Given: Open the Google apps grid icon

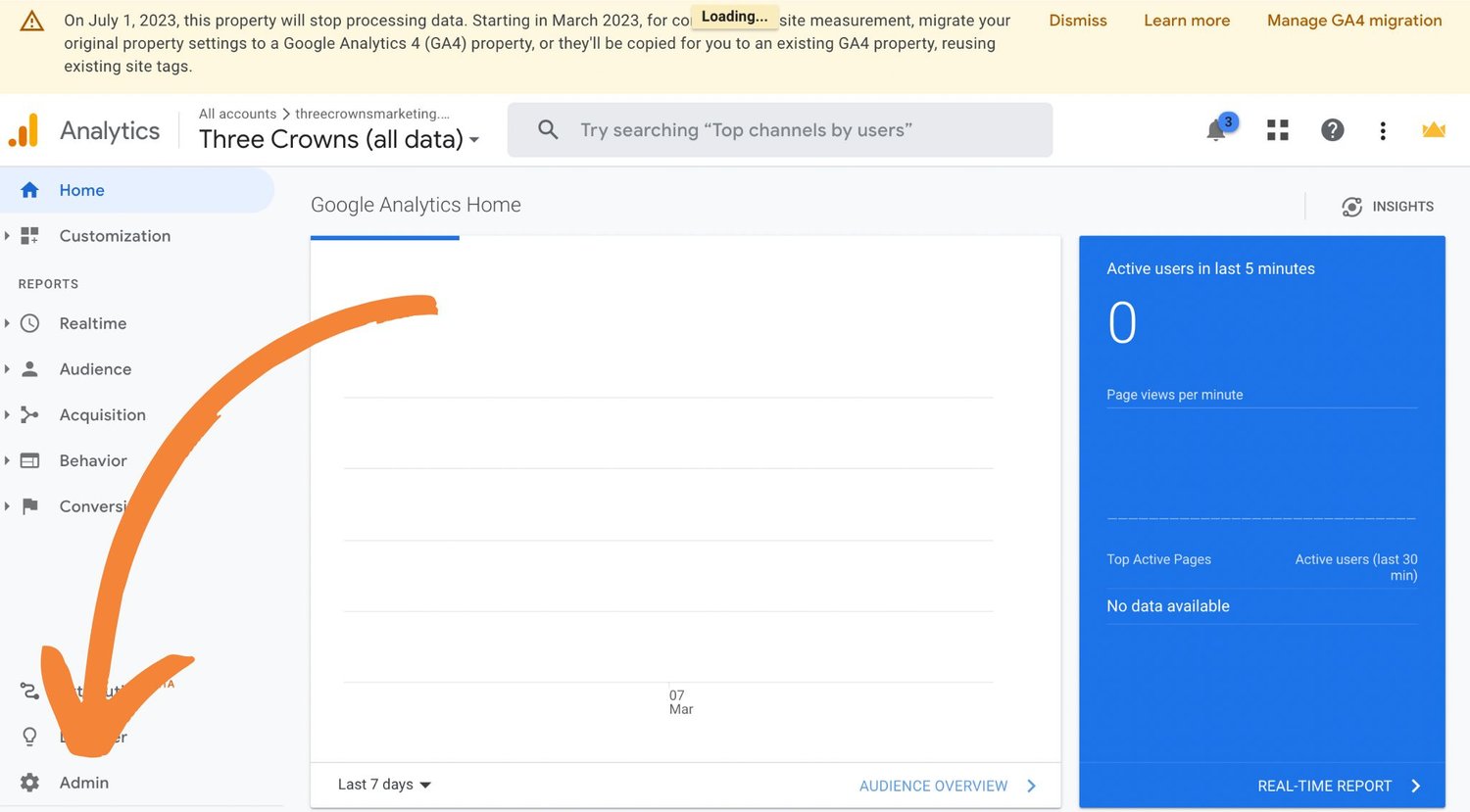Looking at the screenshot, I should point(1277,130).
